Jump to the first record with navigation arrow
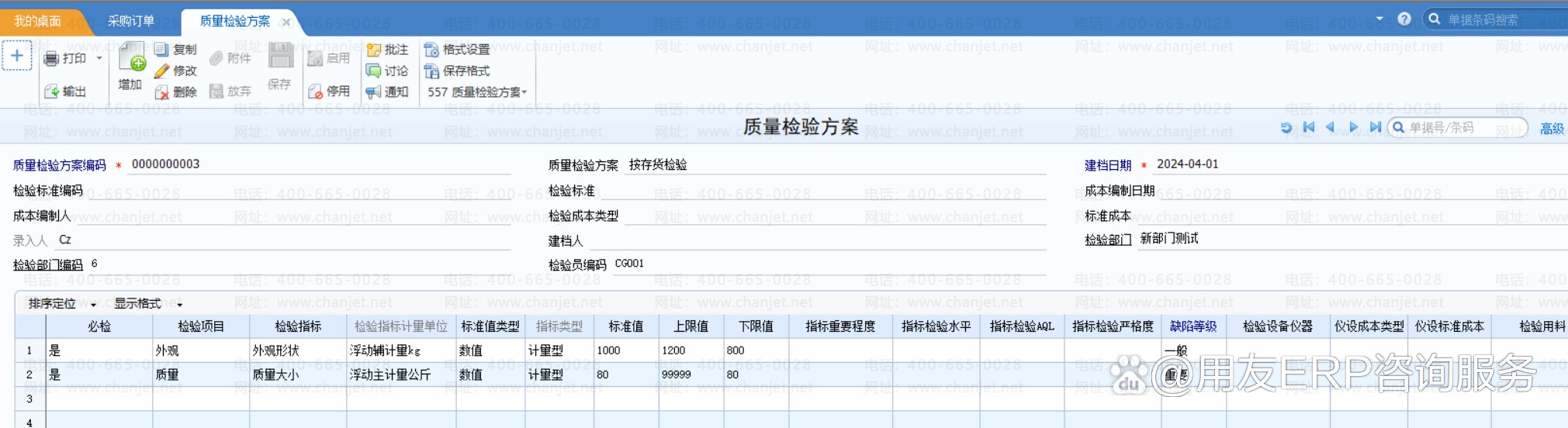This screenshot has width=1568, height=428. (1309, 127)
